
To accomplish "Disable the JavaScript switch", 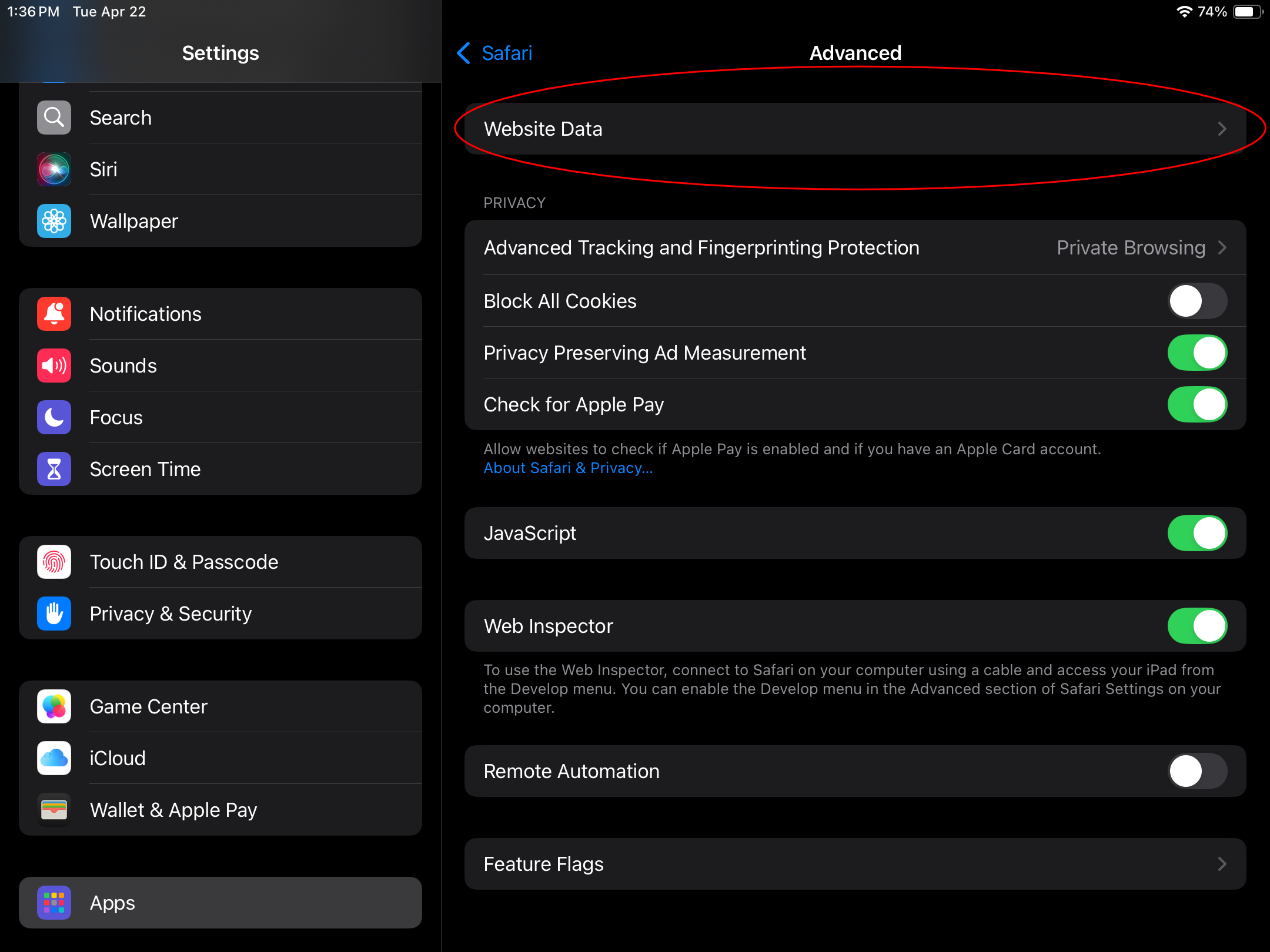I will (x=1197, y=533).
